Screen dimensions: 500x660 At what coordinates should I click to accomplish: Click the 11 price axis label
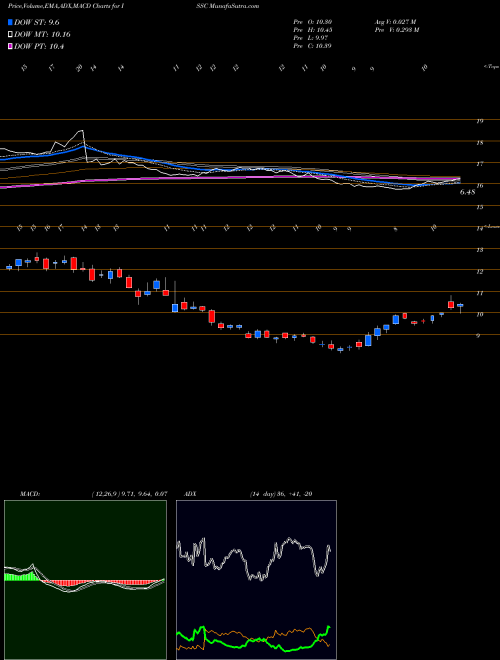coord(479,293)
